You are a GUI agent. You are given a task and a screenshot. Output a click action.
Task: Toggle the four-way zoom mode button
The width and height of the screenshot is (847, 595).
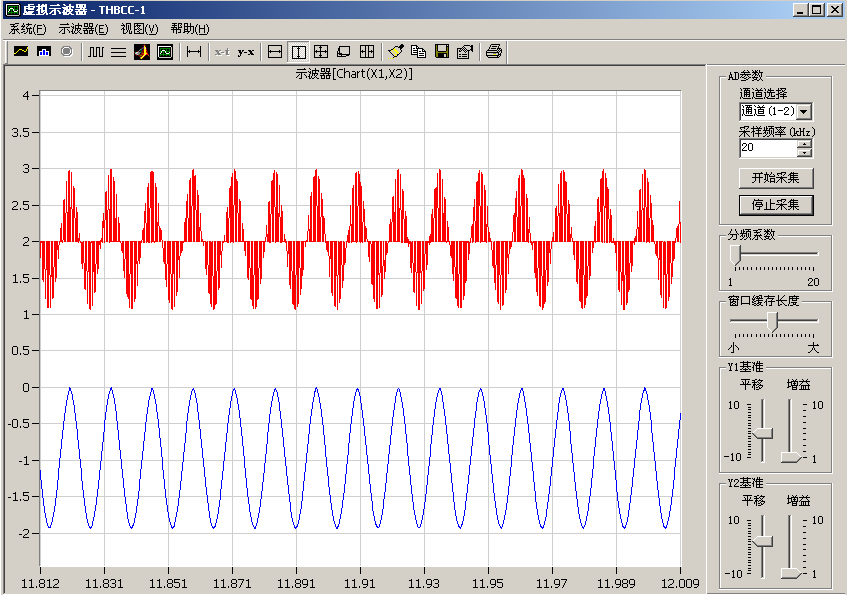pos(321,51)
